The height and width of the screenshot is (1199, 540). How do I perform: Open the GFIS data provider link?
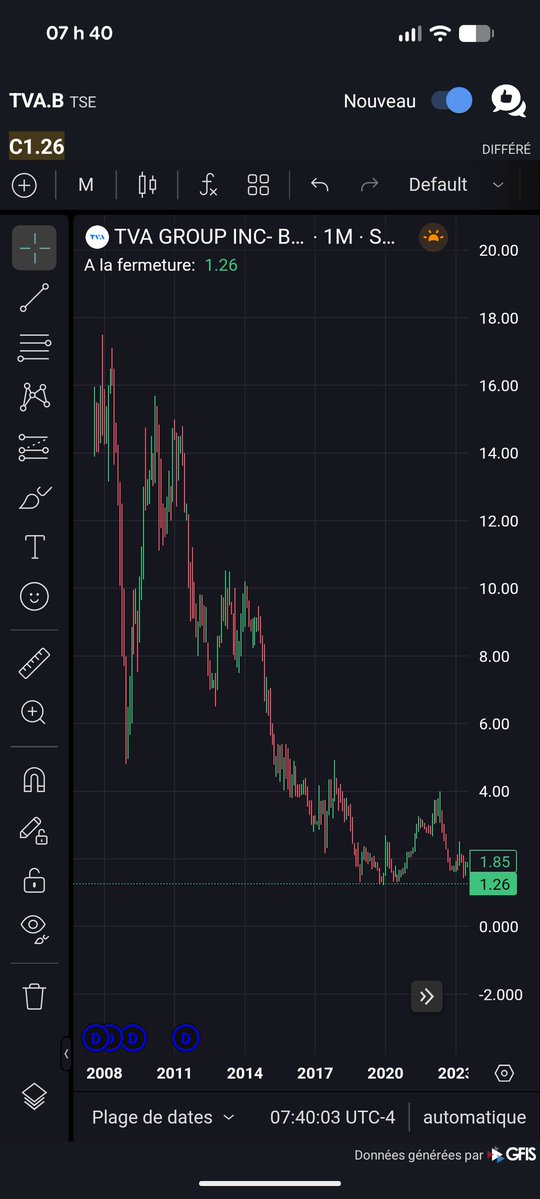[x=513, y=1155]
